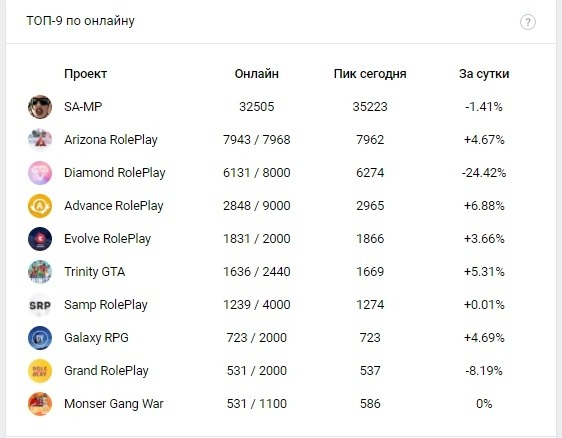
Task: Click the Trinity GTA project name
Action: click(x=95, y=272)
